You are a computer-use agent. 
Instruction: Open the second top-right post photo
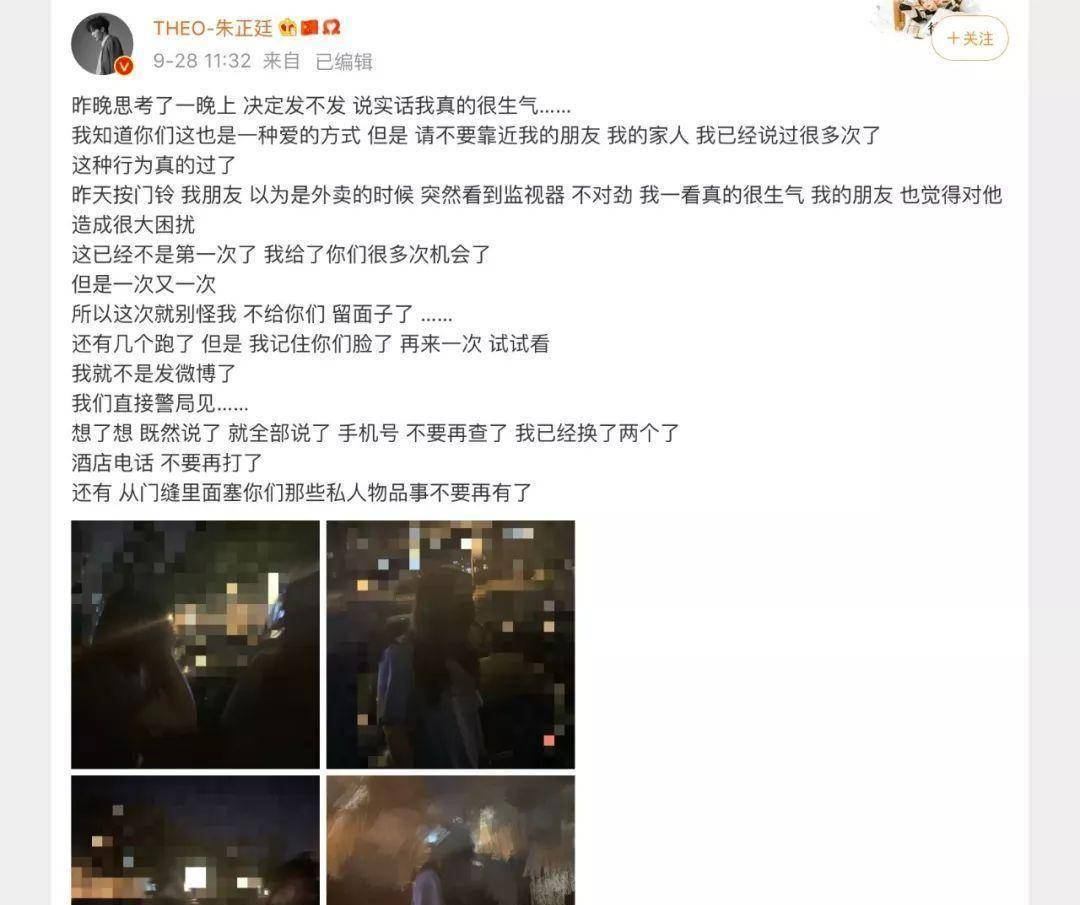tap(450, 645)
